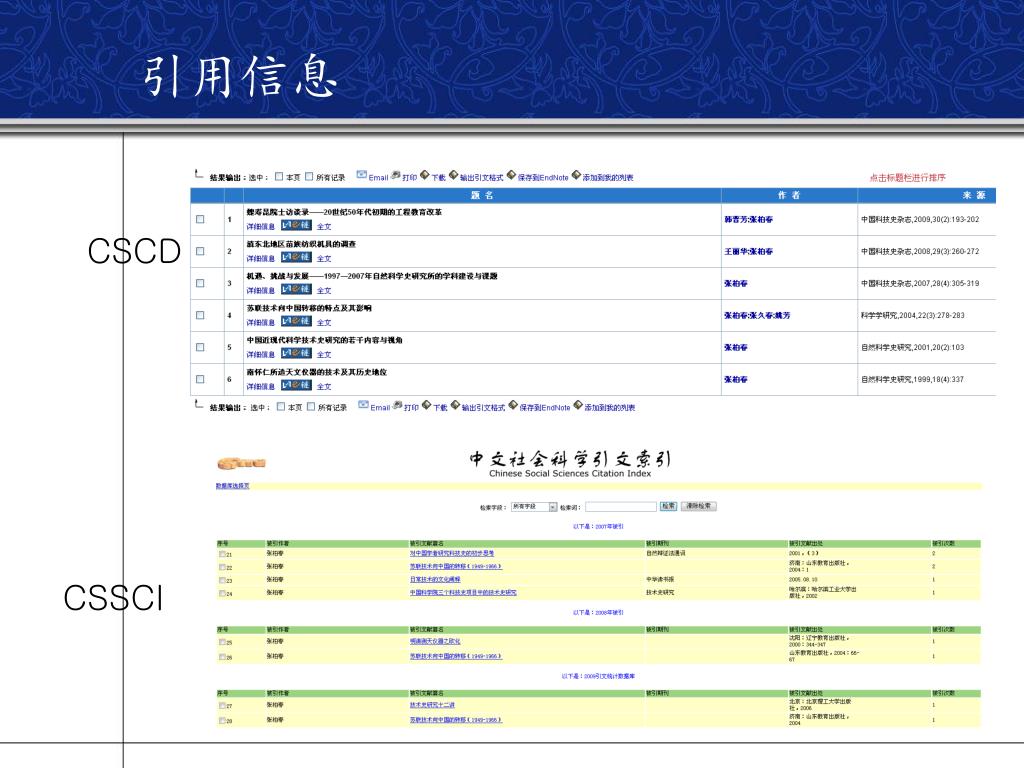Click into the 检索词 search text field

point(620,507)
